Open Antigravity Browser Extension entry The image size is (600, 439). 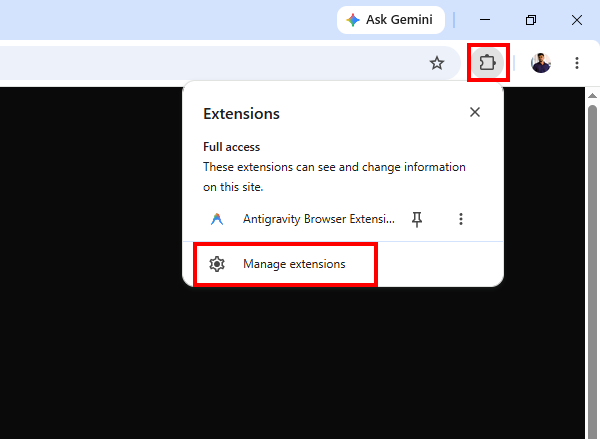pyautogui.click(x=319, y=219)
